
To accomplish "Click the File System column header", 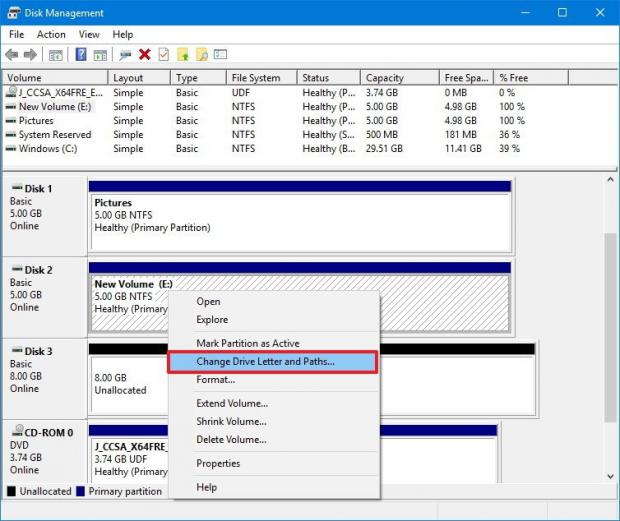I will [x=256, y=78].
